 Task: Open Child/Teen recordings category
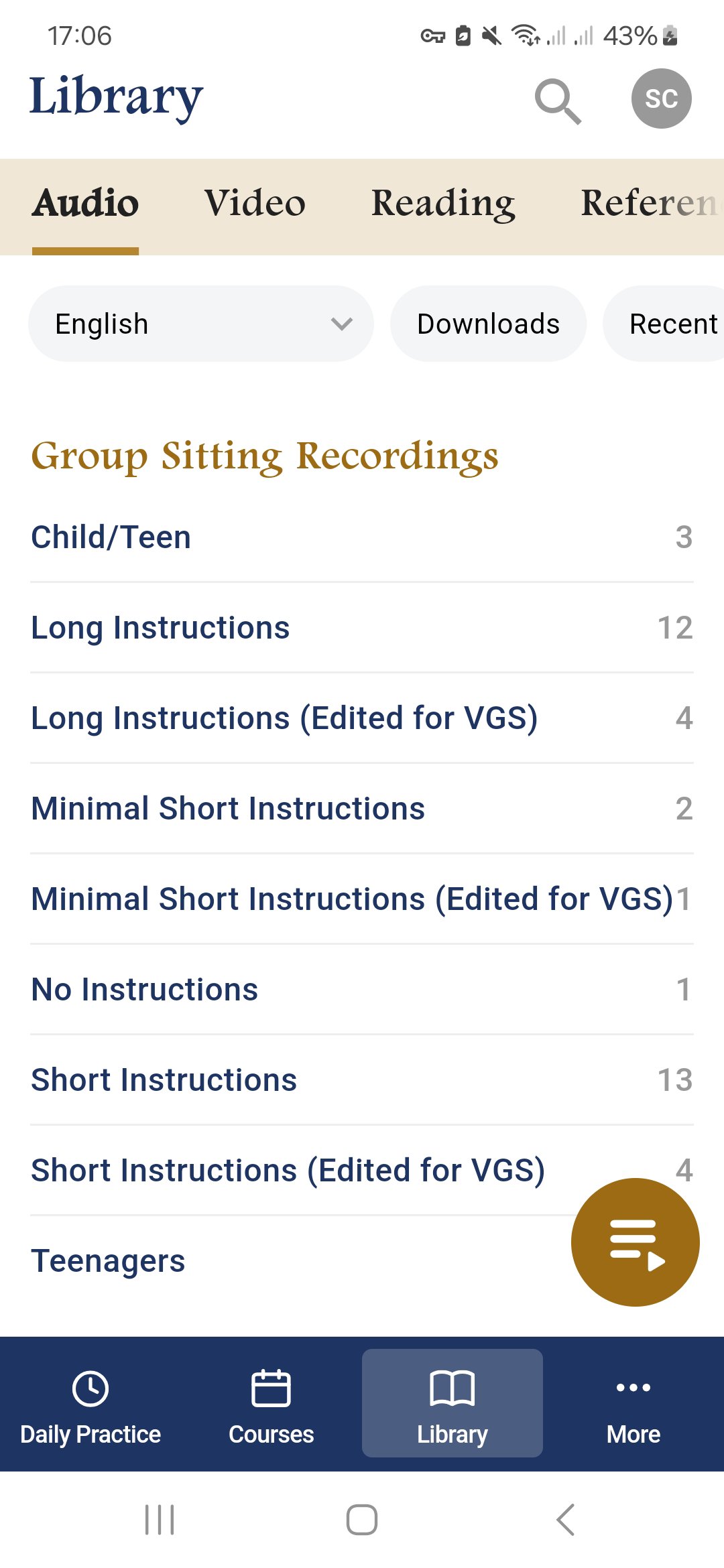tap(362, 537)
